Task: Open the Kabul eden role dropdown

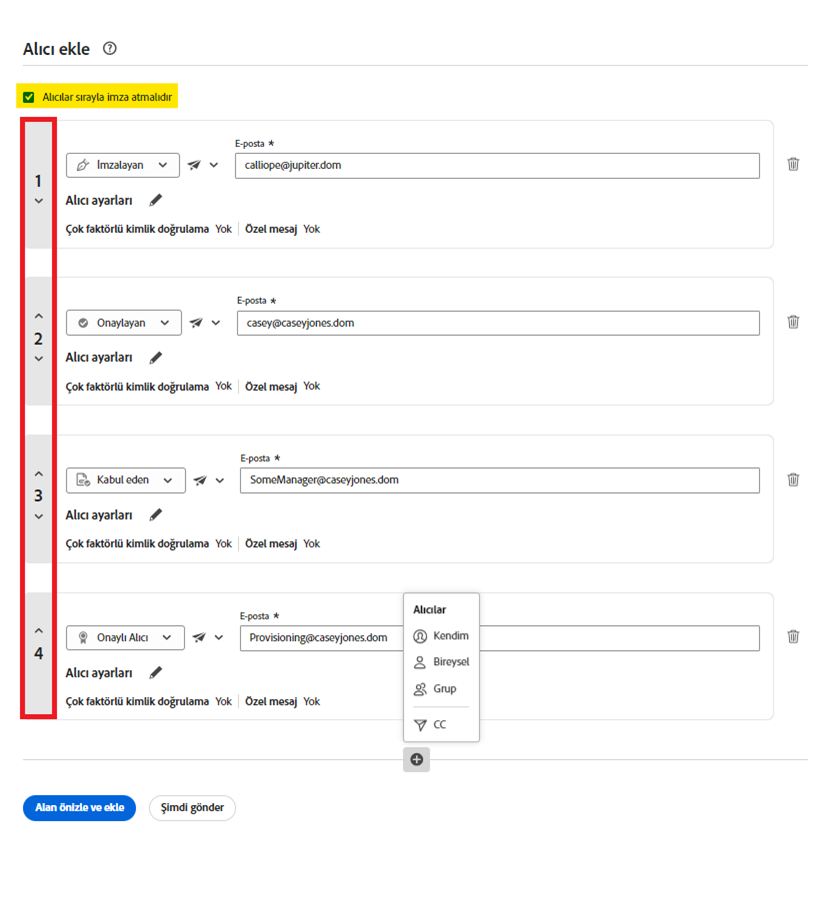Action: [126, 480]
